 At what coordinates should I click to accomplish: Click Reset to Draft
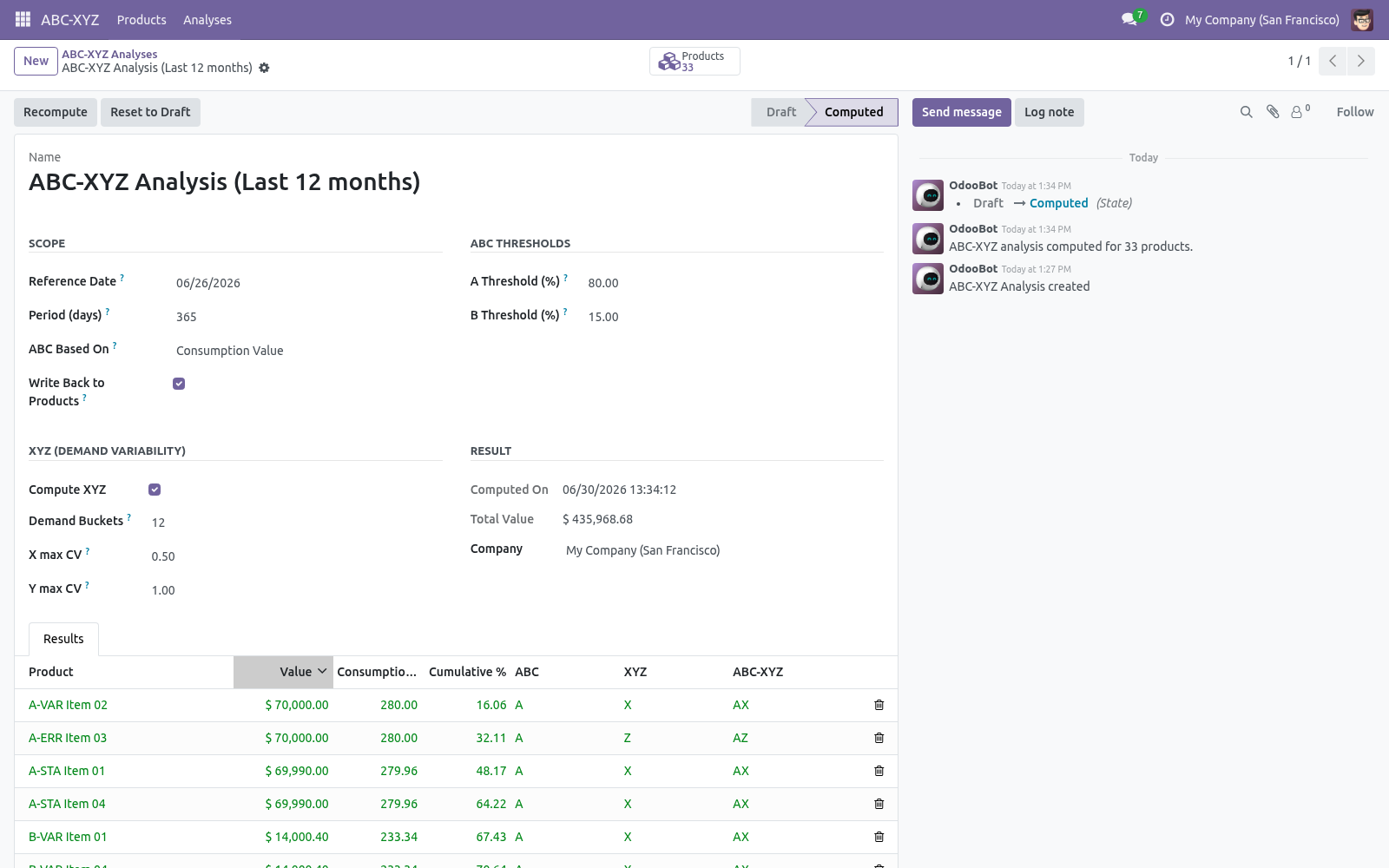pos(150,112)
